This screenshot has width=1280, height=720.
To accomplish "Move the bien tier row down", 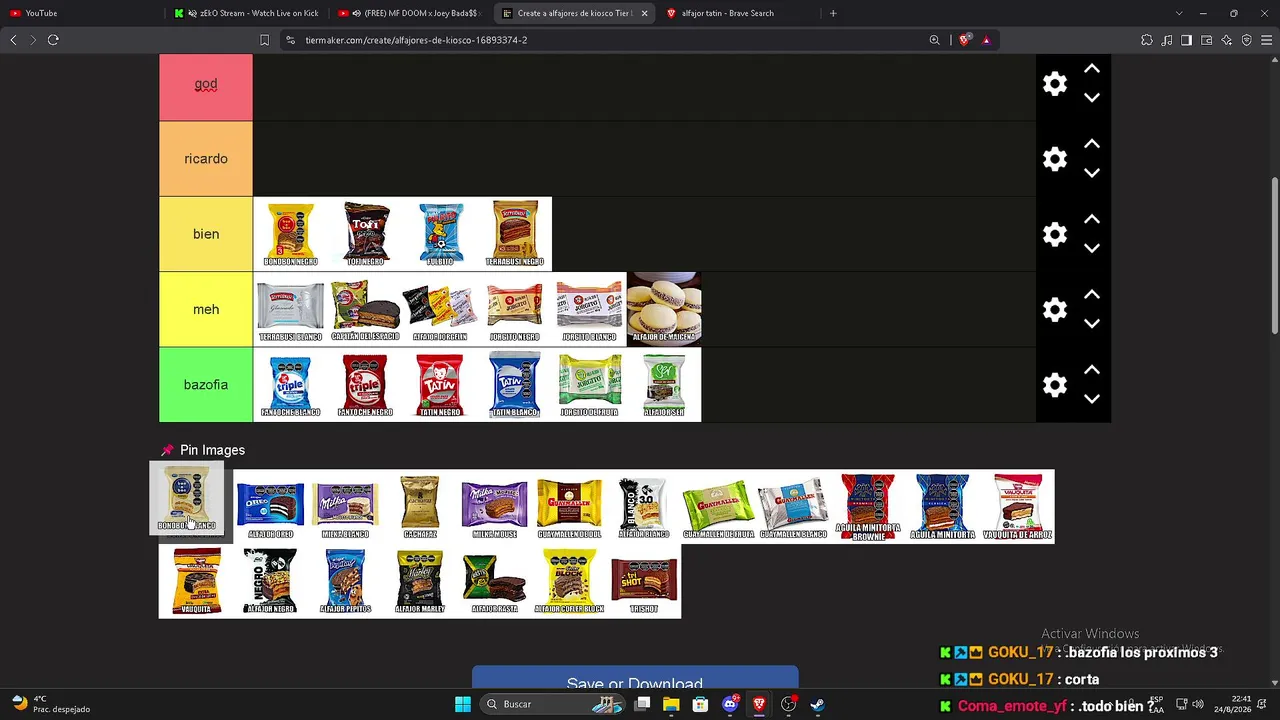I will pyautogui.click(x=1092, y=248).
